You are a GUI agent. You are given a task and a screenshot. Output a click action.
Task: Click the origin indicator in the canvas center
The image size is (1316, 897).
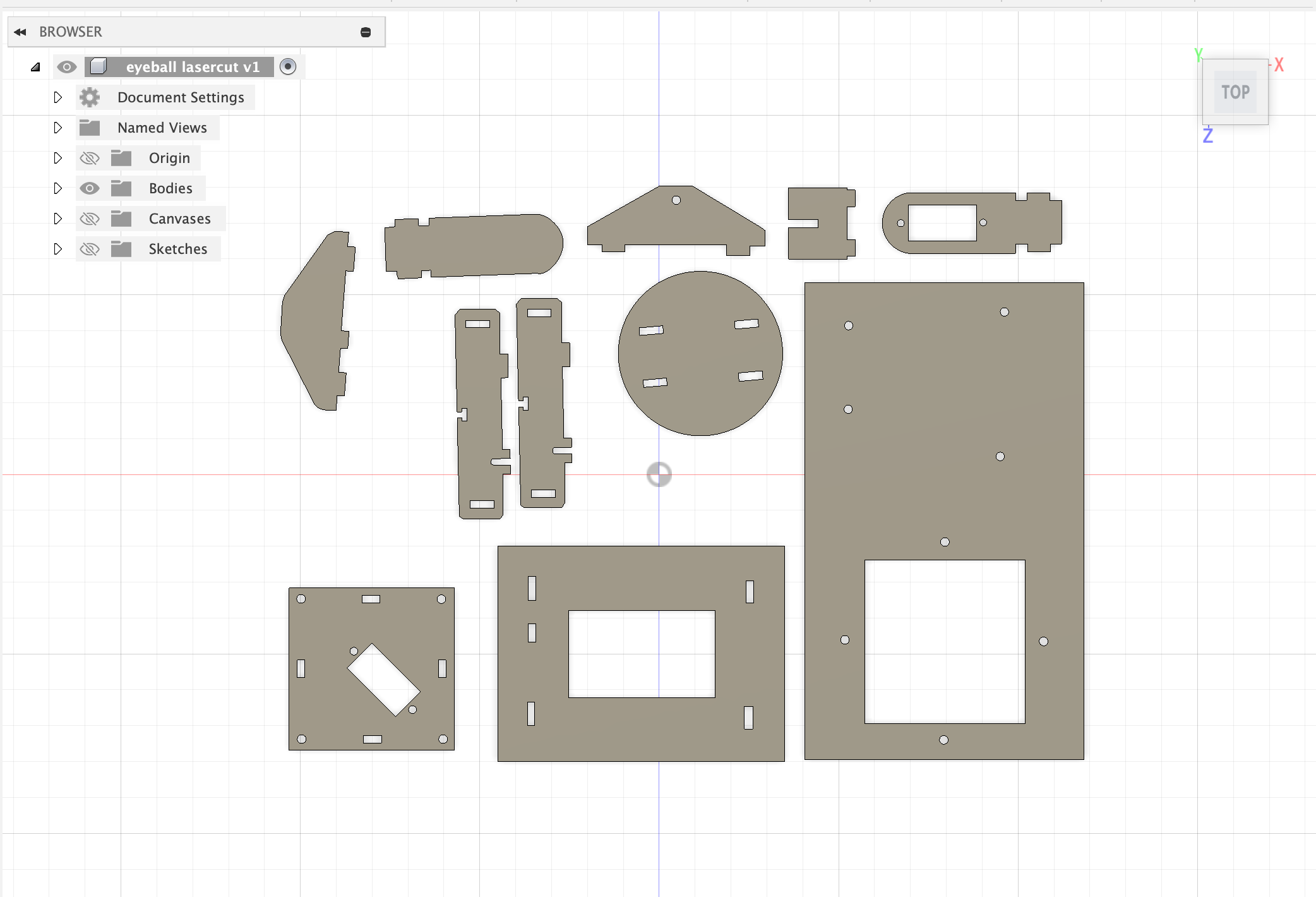pyautogui.click(x=659, y=474)
